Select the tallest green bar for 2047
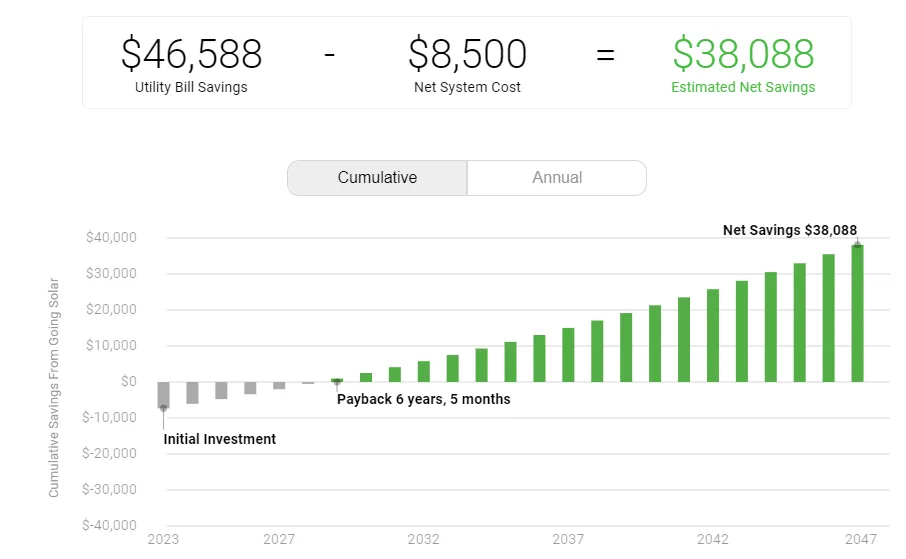 pyautogui.click(x=857, y=313)
